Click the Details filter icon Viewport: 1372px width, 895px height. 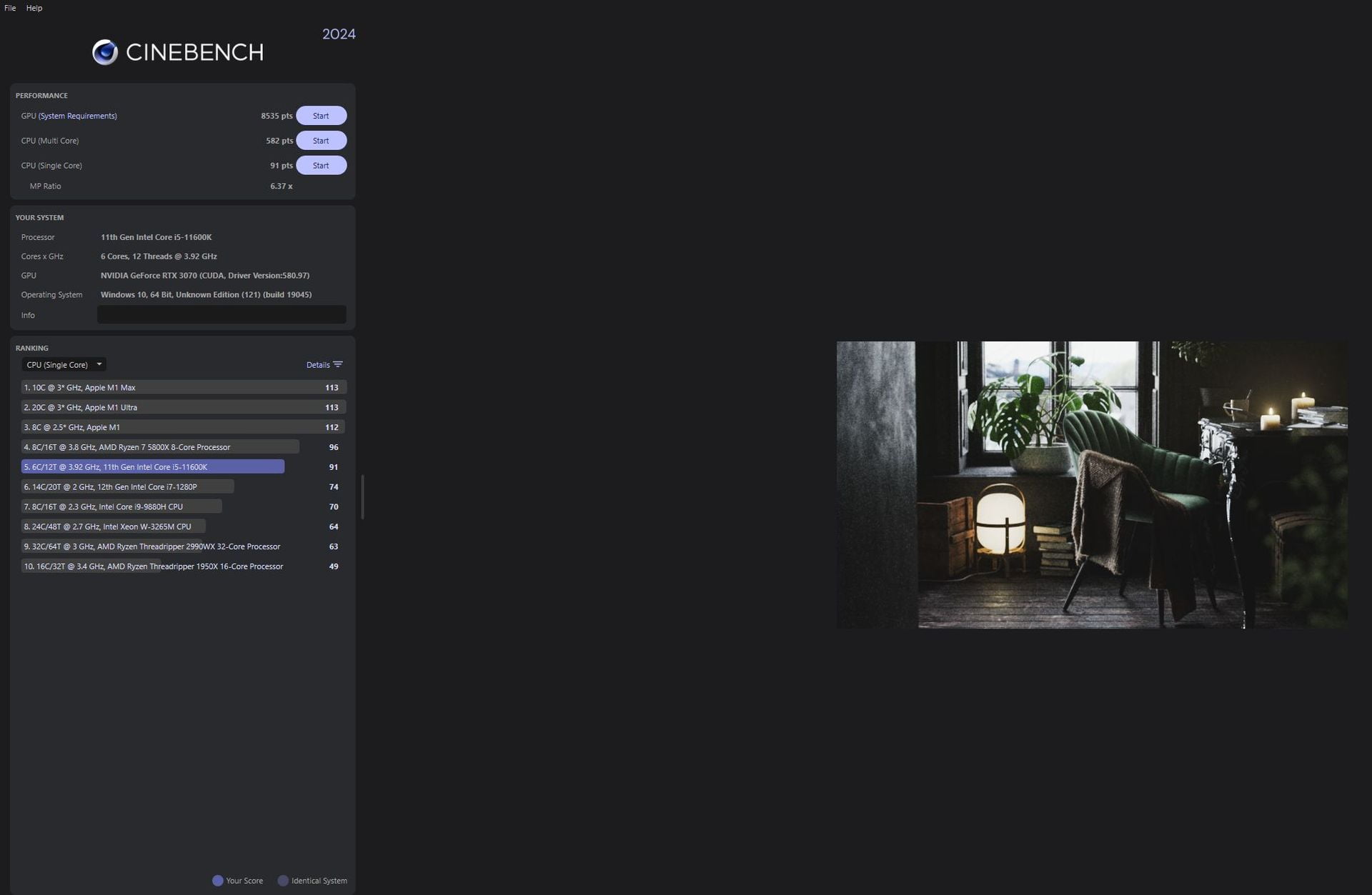[338, 364]
